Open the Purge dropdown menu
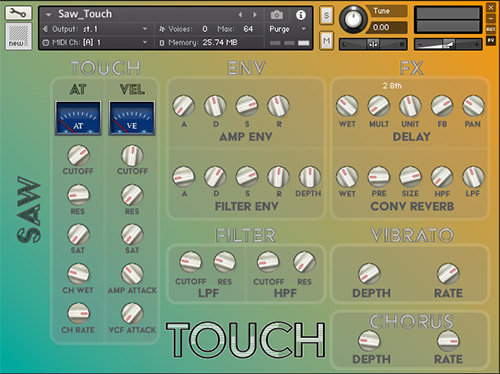The height and width of the screenshot is (374, 500). coord(287,29)
